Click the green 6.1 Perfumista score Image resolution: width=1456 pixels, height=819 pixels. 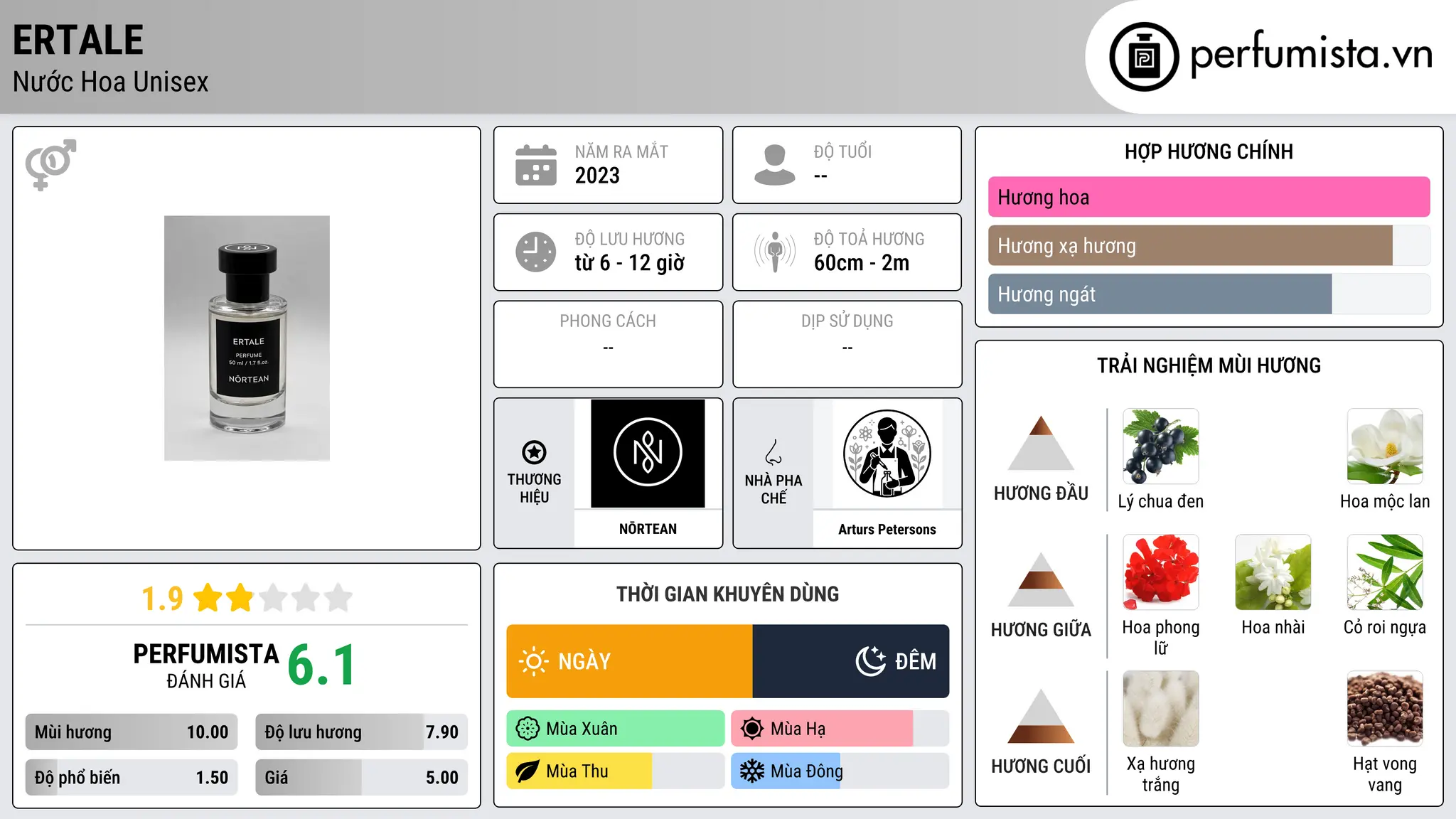click(321, 665)
